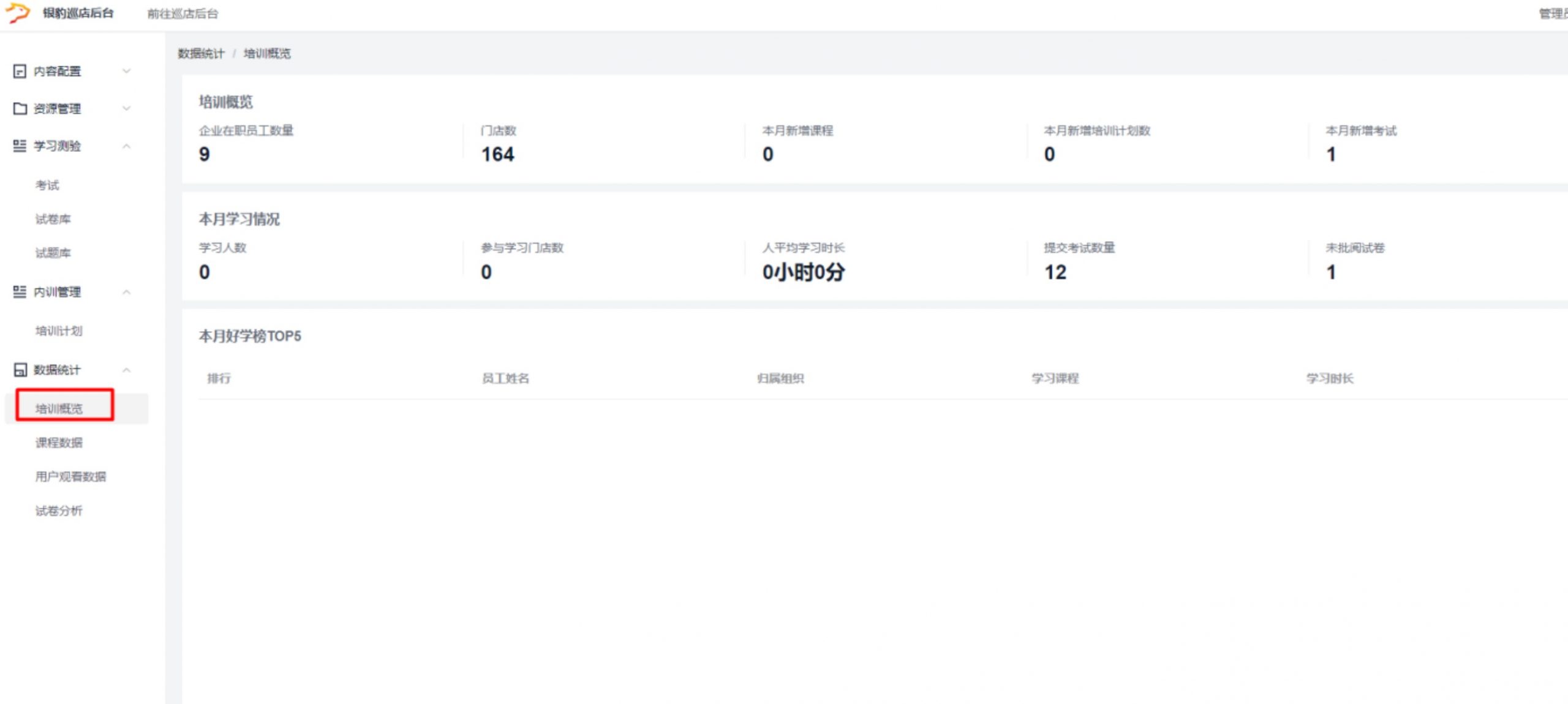1568x704 pixels.
Task: Click the leopard logo icon
Action: 18,12
